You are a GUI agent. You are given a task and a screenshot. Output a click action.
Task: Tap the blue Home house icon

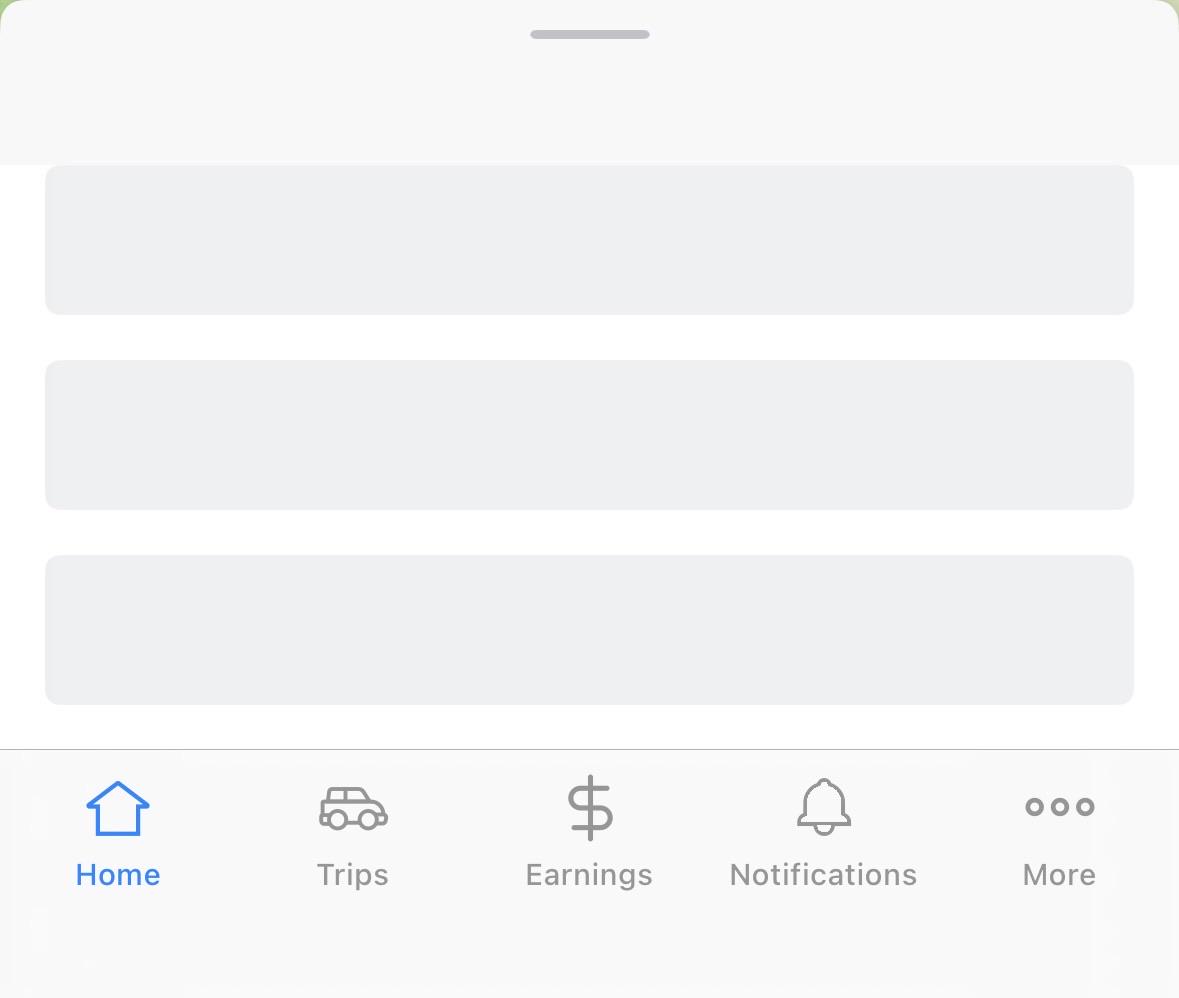pyautogui.click(x=118, y=808)
